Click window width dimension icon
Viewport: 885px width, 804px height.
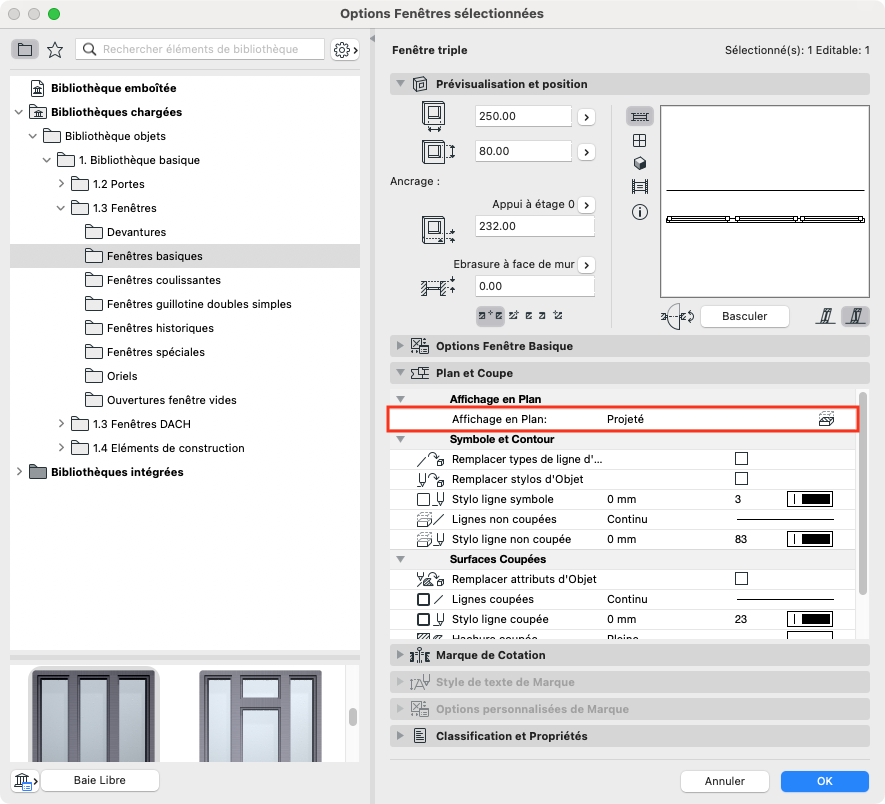433,116
